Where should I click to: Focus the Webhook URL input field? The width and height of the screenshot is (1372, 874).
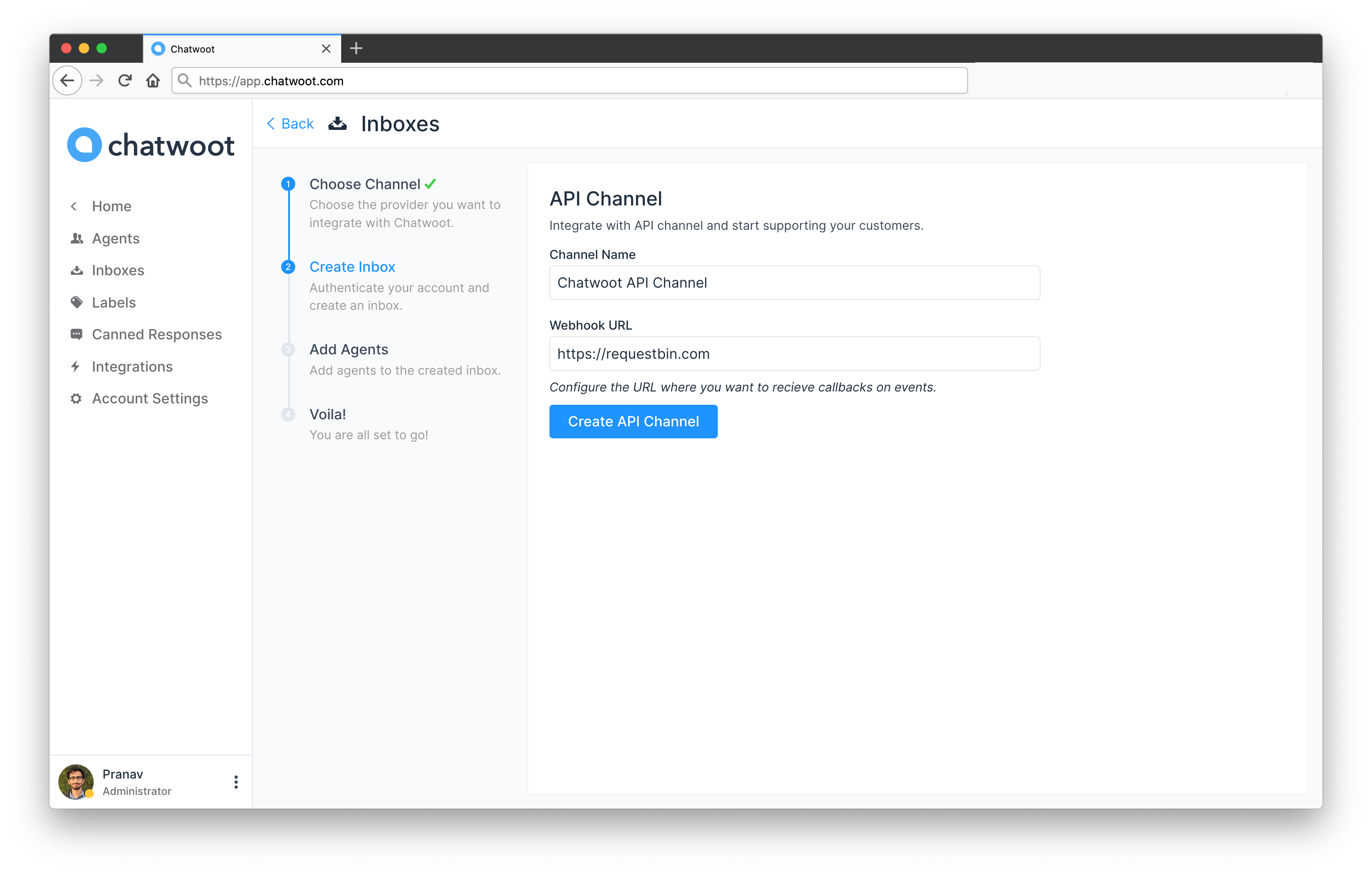coord(794,354)
